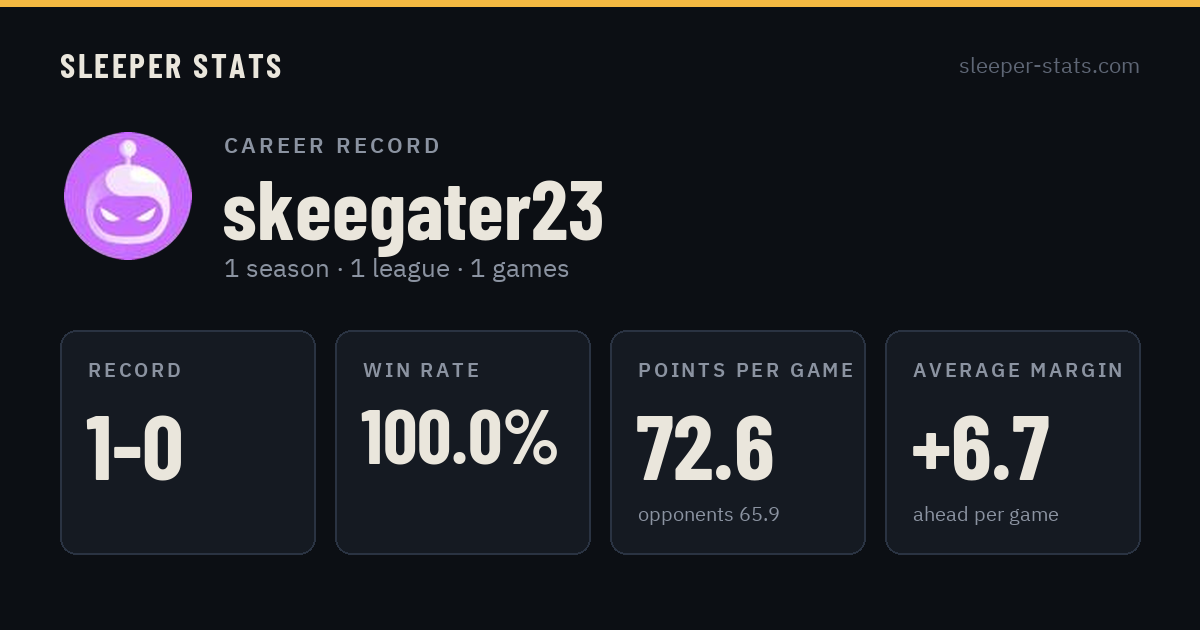Select the skeegater23 username heading
This screenshot has height=630, width=1200.
pos(413,213)
